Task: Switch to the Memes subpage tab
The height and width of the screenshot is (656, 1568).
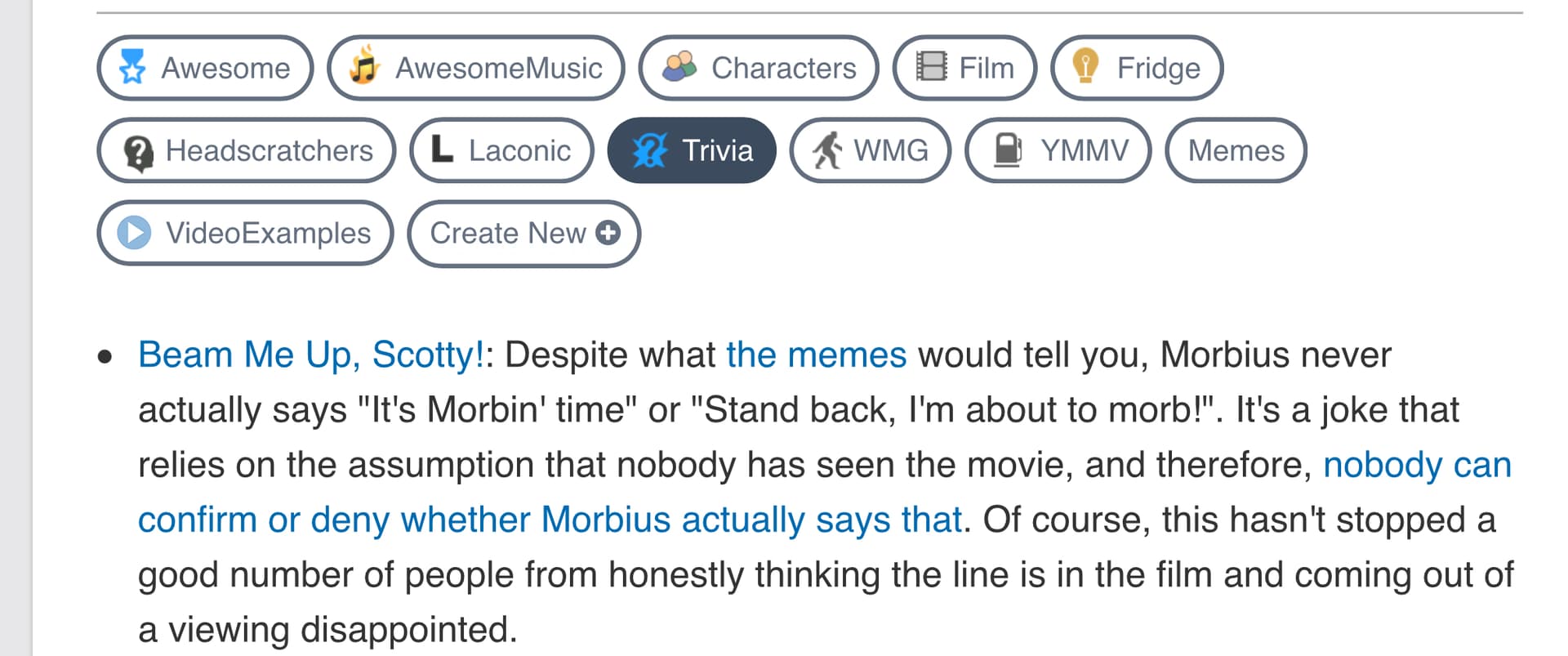Action: pos(1235,150)
